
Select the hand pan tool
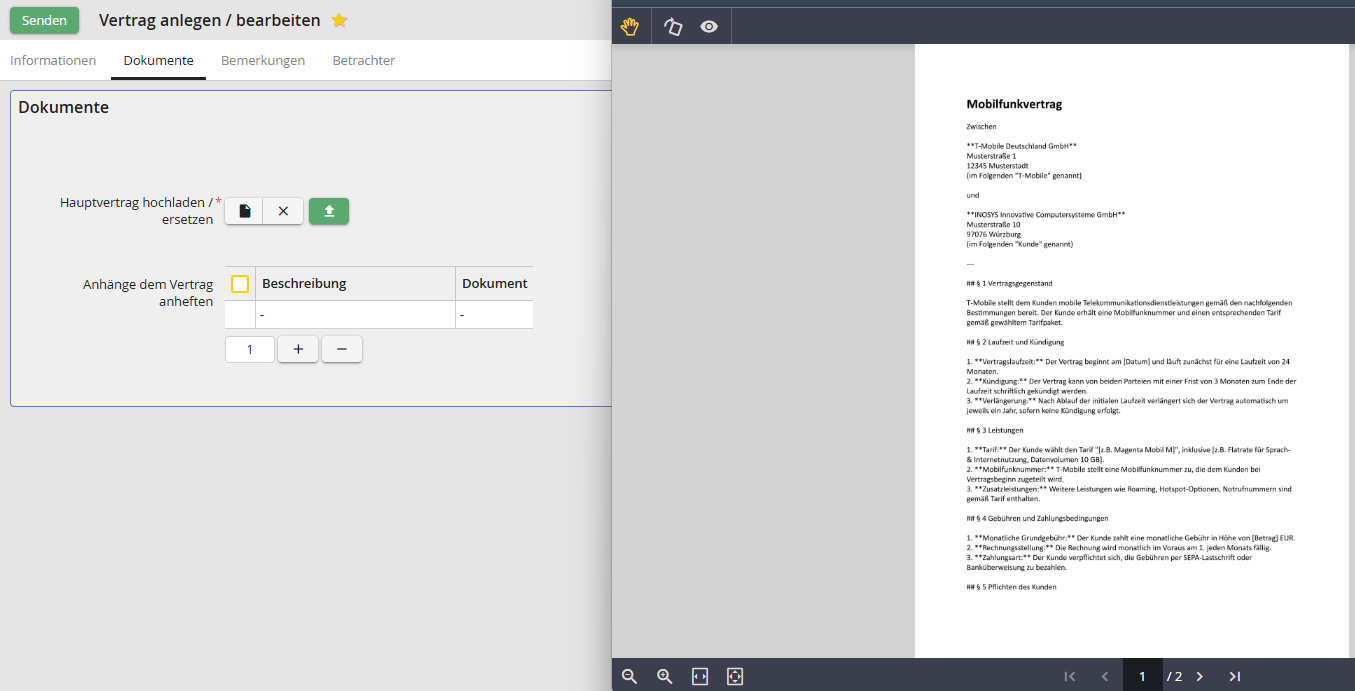(x=630, y=27)
